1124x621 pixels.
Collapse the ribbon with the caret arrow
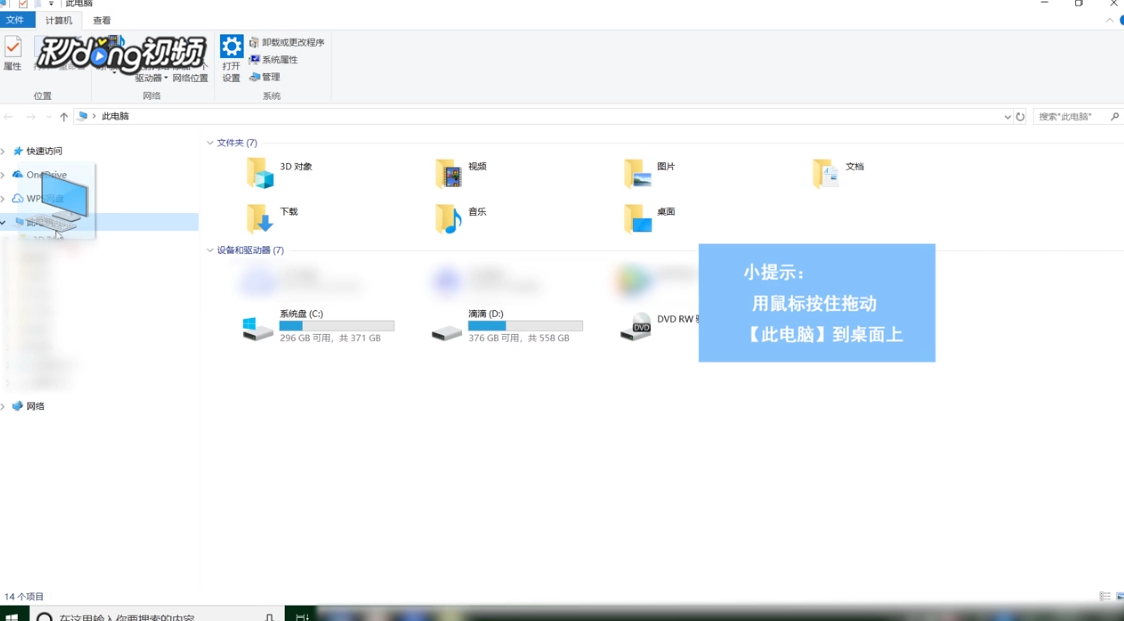tap(1110, 21)
